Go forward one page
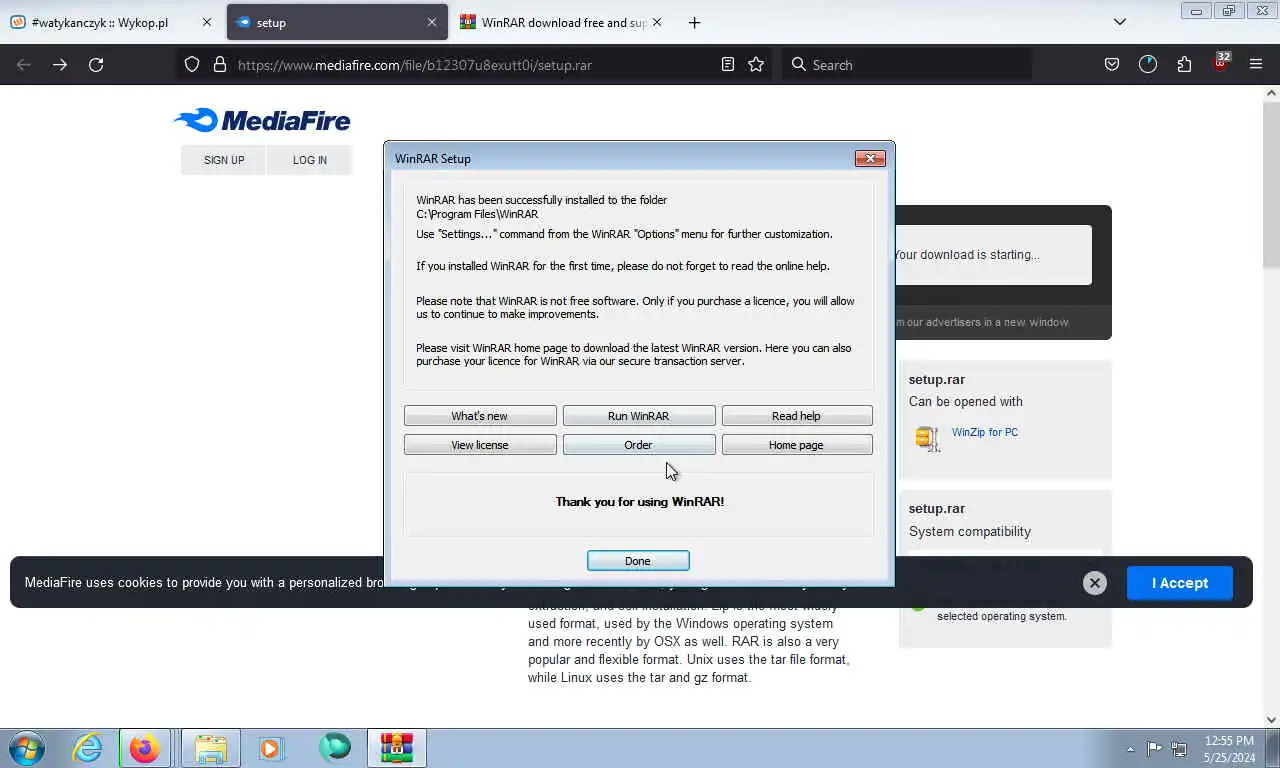Screen dimensions: 1280x768 pos(60,64)
